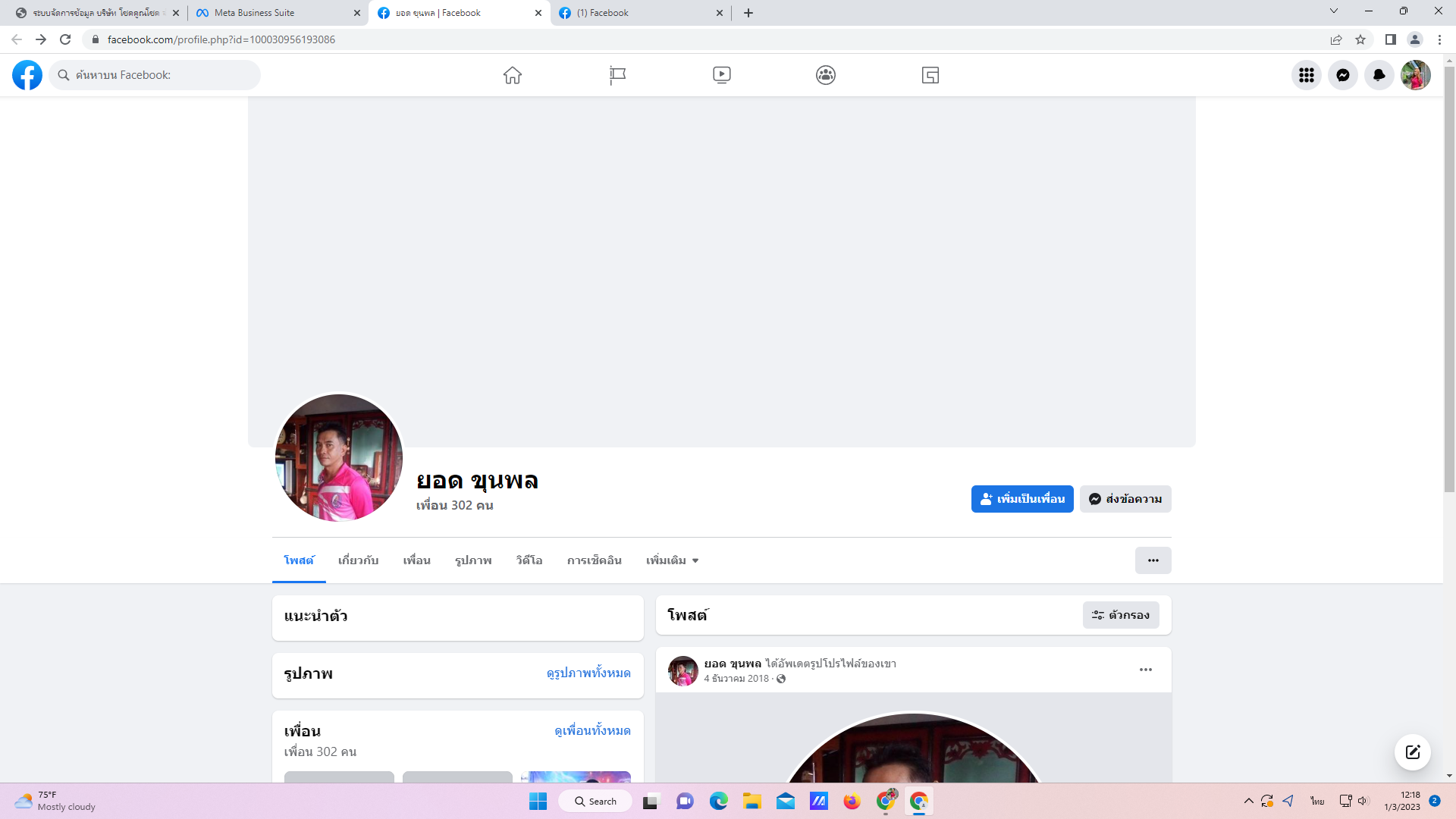This screenshot has width=1456, height=819.
Task: Expand the เพิ่มเติม dropdown tab
Action: click(x=672, y=560)
